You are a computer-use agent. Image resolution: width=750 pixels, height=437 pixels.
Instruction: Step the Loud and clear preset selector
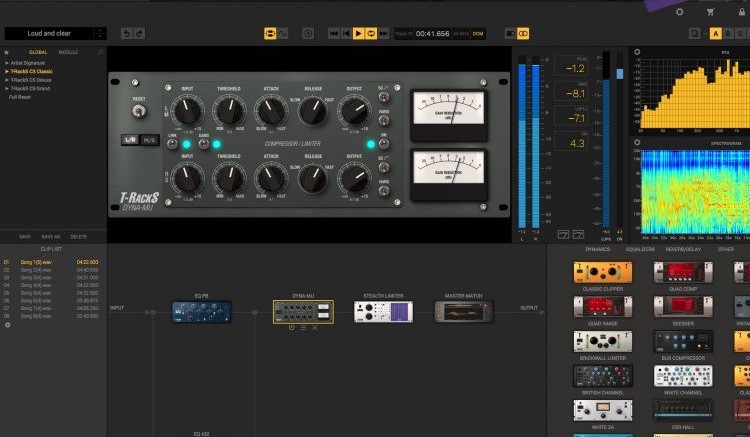(100, 33)
